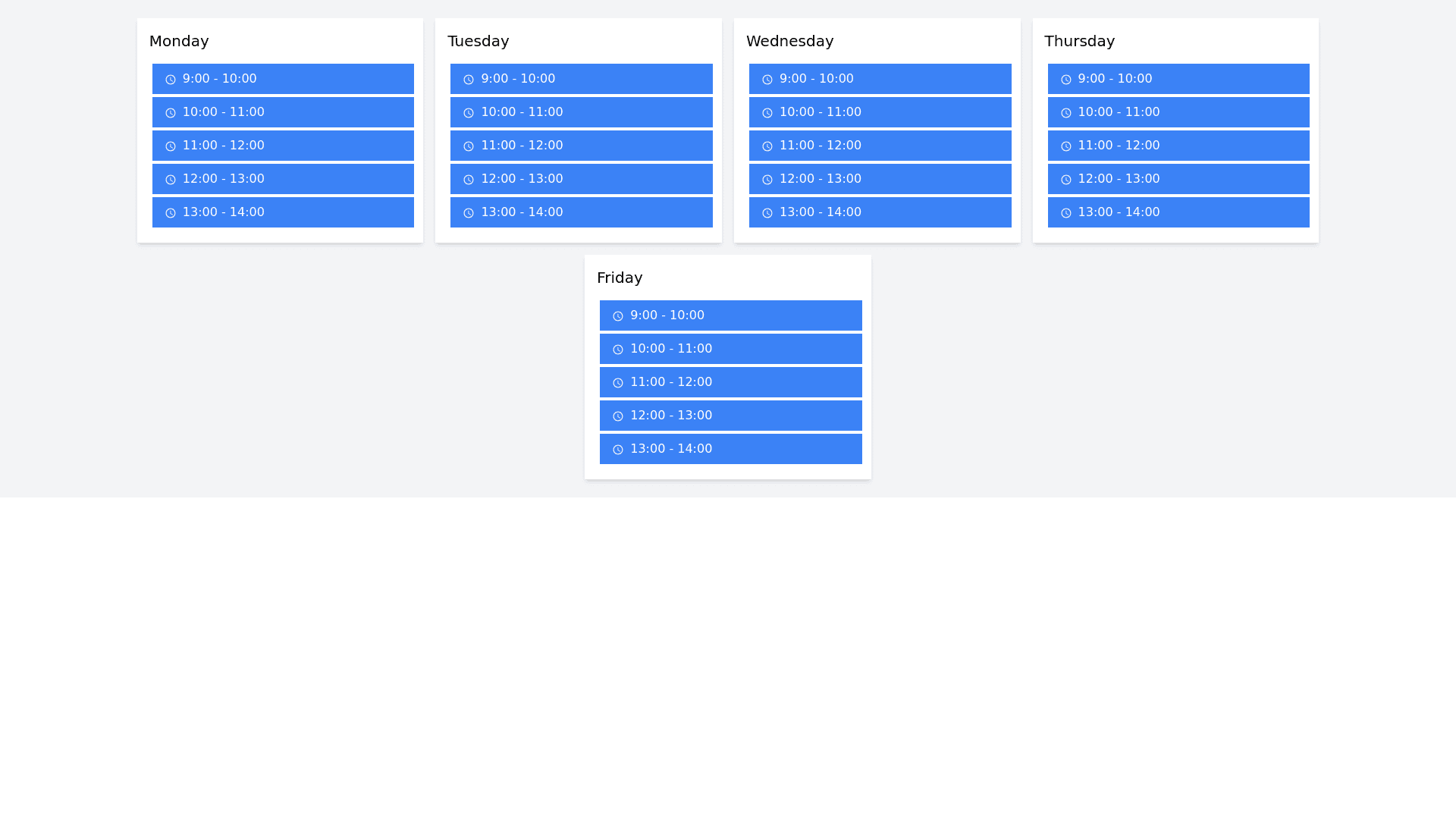Click clock icon on Monday 9:00 - 10:00 slot
This screenshot has height=819, width=1456.
pos(170,79)
